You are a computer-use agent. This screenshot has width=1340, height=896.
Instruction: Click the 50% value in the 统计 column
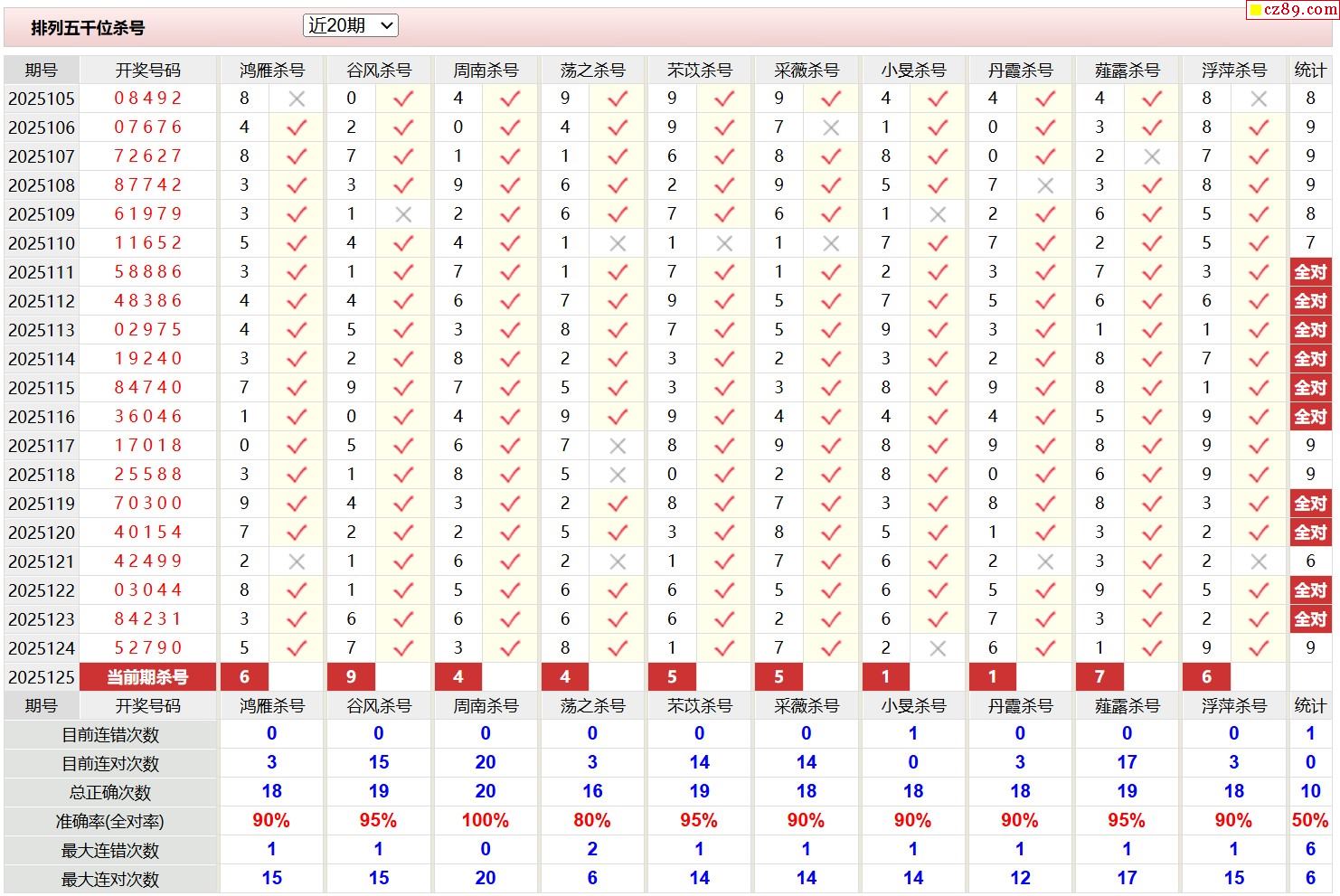1310,821
